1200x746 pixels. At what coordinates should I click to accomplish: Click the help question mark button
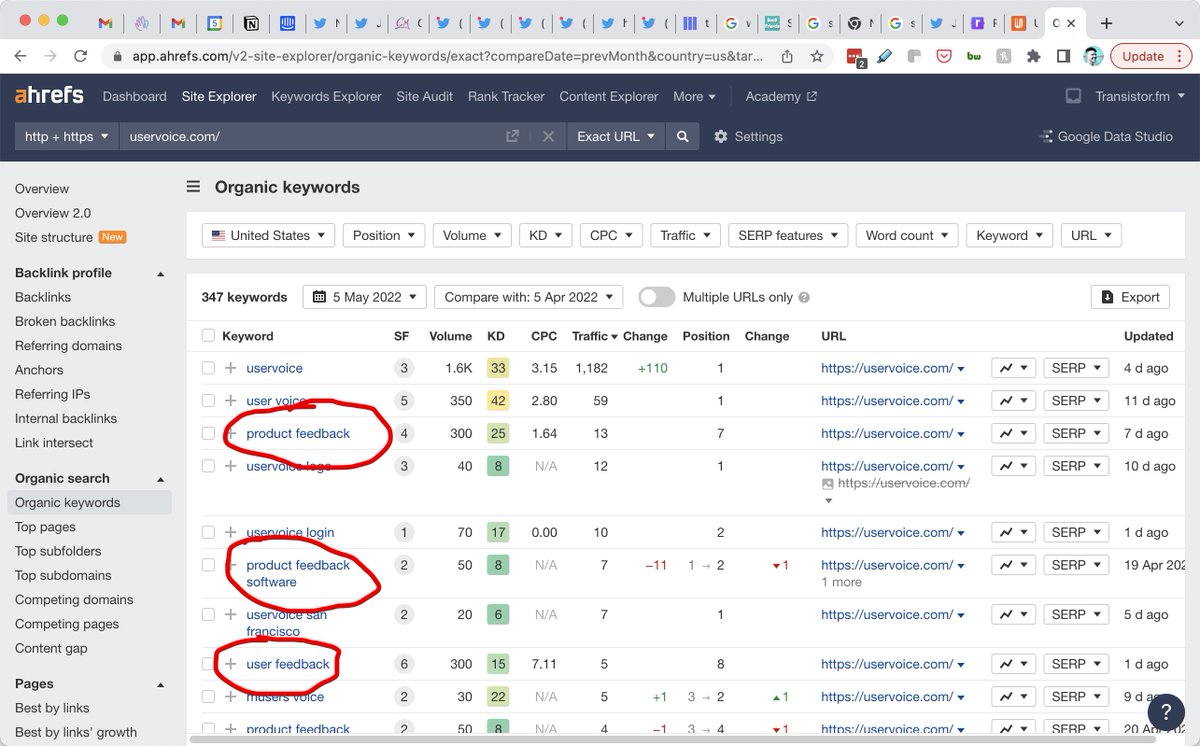(1166, 712)
